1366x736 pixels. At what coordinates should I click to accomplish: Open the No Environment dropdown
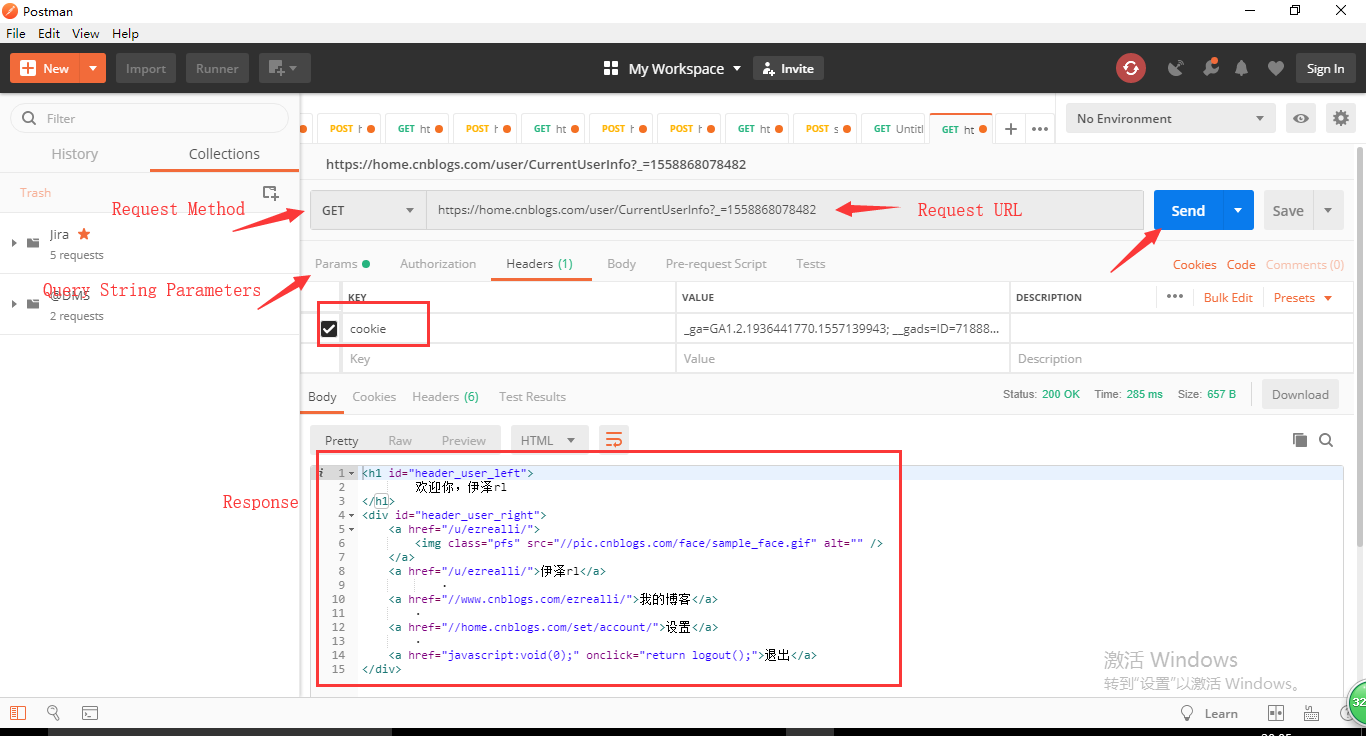1170,118
